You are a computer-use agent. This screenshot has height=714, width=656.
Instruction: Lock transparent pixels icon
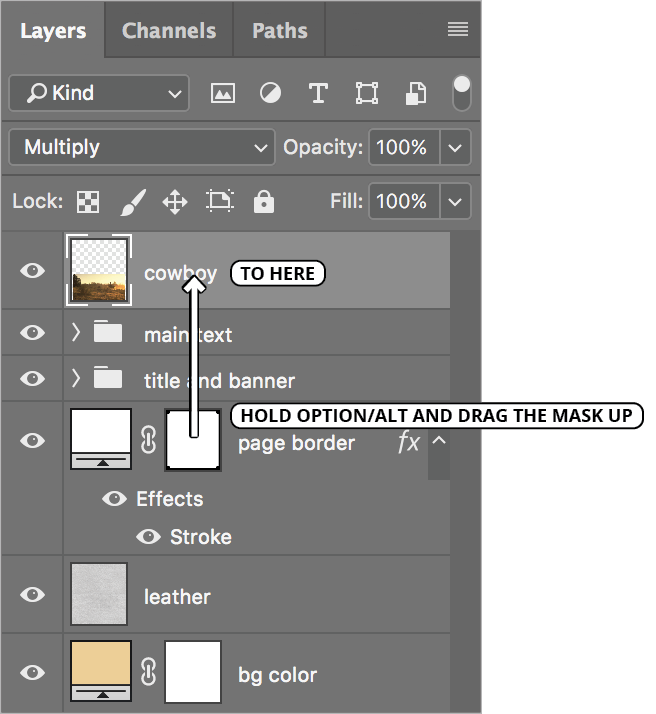pos(88,201)
